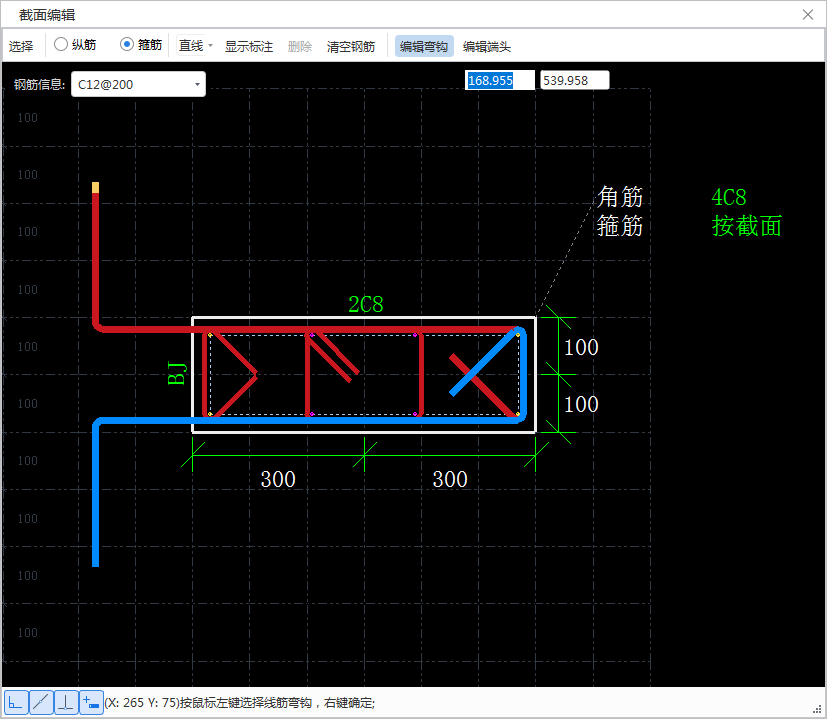827x719 pixels.
Task: Click the green 2C8 rebar label
Action: (365, 305)
